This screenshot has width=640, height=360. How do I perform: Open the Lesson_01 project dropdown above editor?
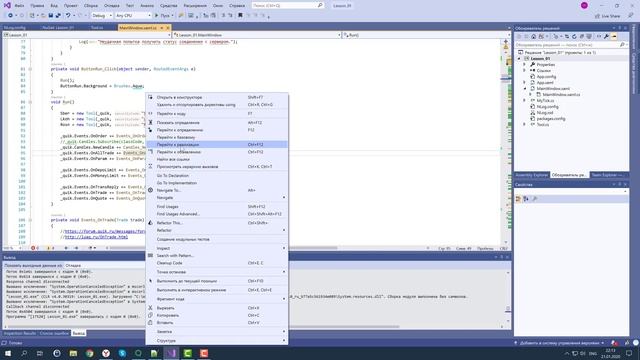pos(87,35)
